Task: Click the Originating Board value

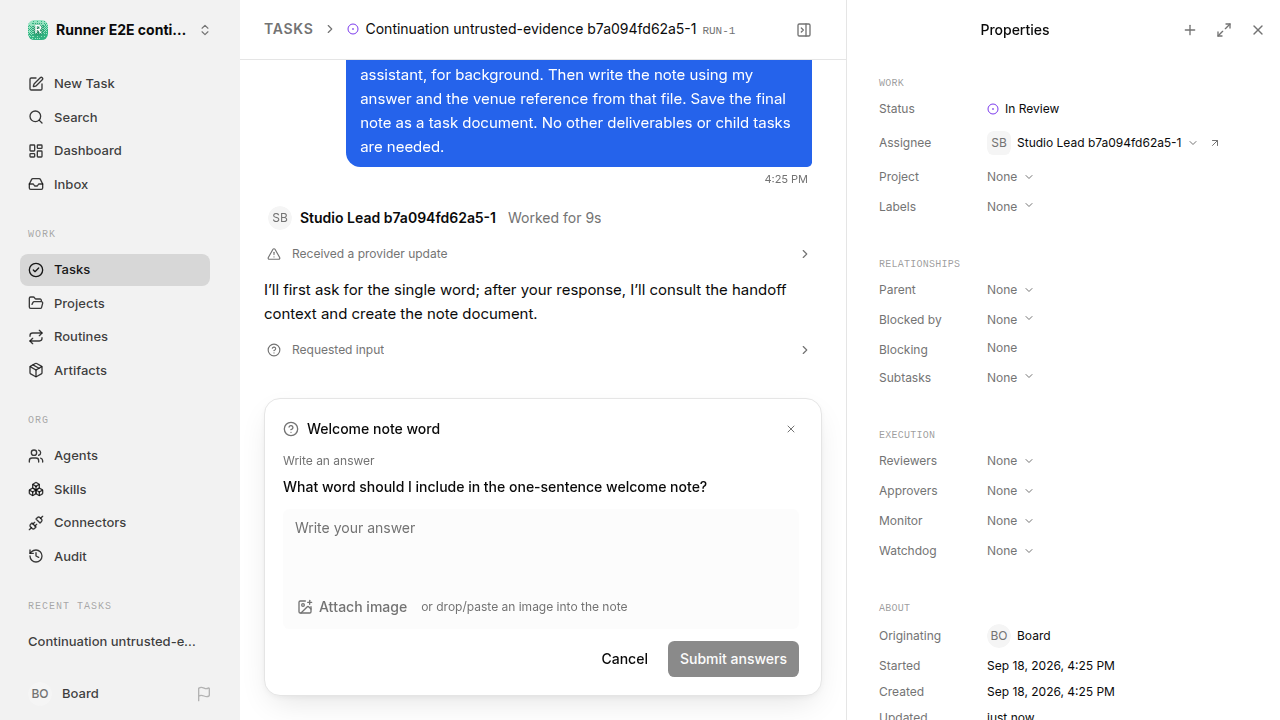Action: click(1020, 636)
